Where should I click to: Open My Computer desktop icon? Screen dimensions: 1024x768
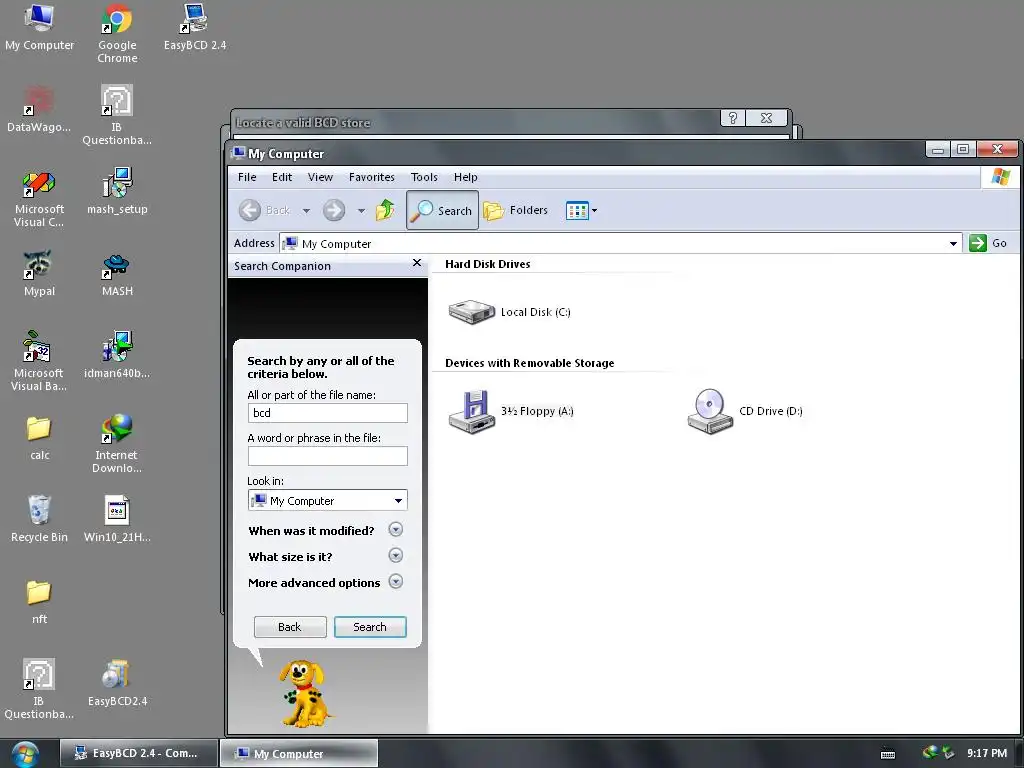[x=39, y=27]
